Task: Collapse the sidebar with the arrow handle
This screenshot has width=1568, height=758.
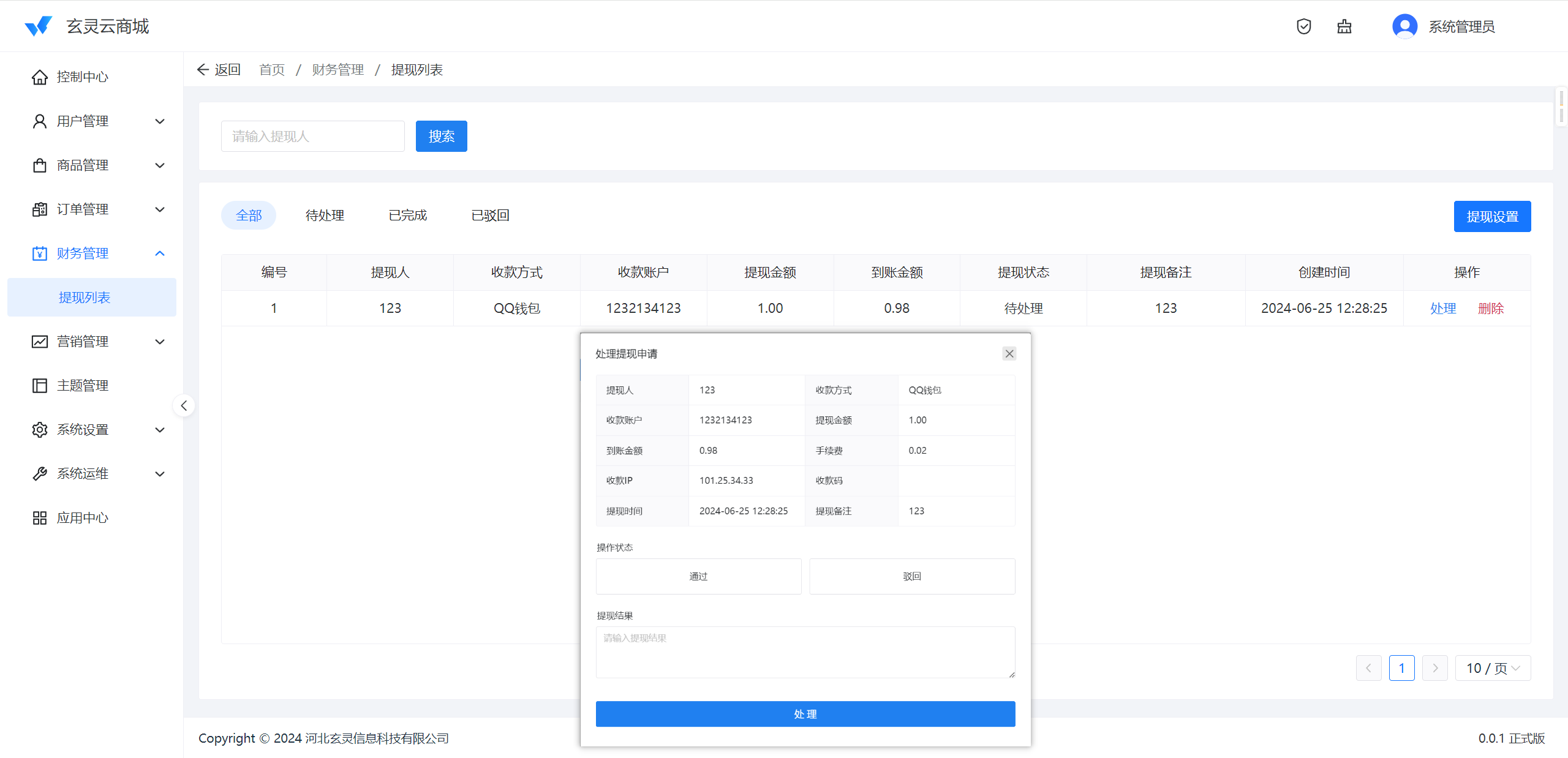Action: point(184,405)
